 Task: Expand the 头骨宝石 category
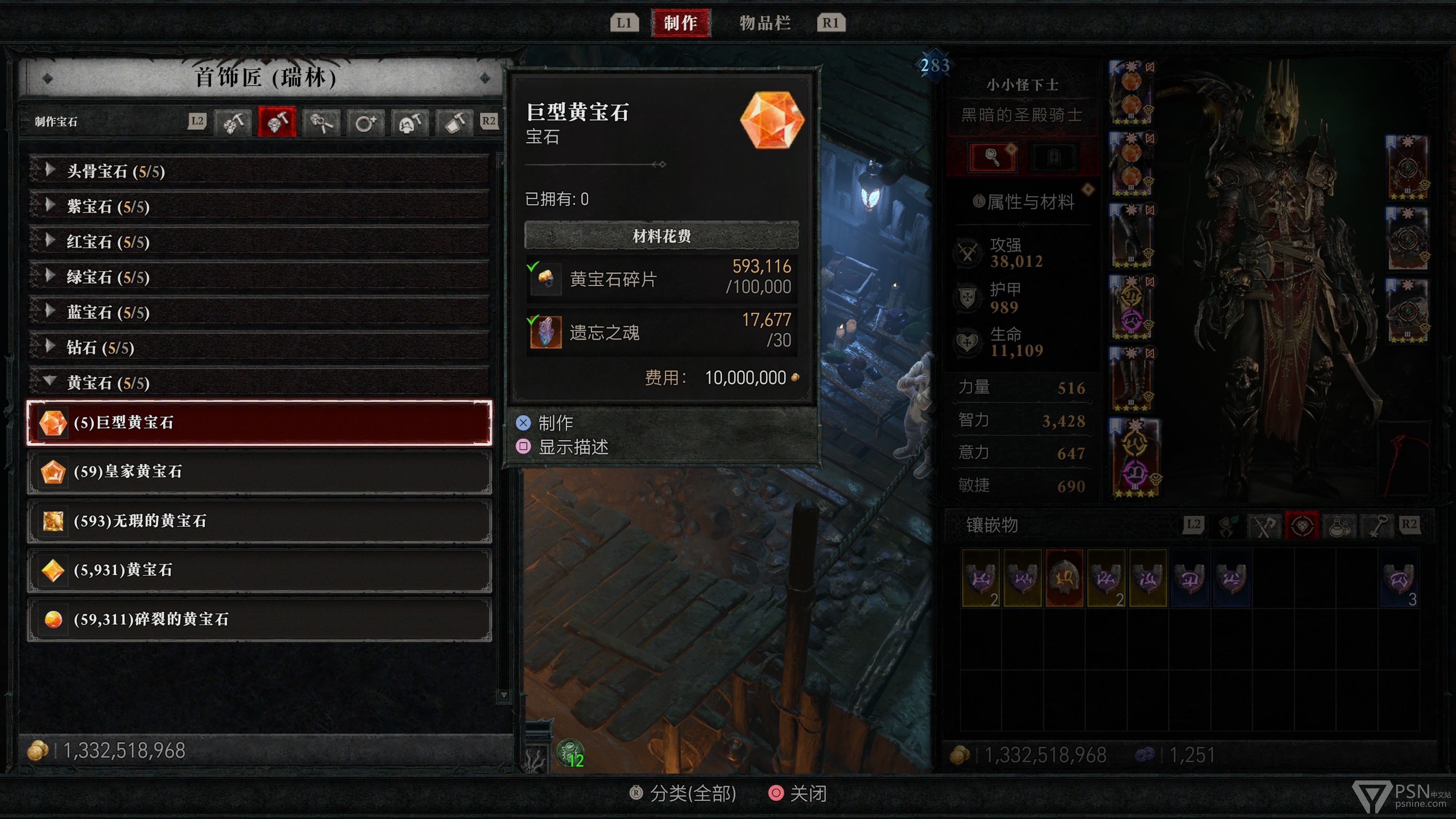point(259,171)
